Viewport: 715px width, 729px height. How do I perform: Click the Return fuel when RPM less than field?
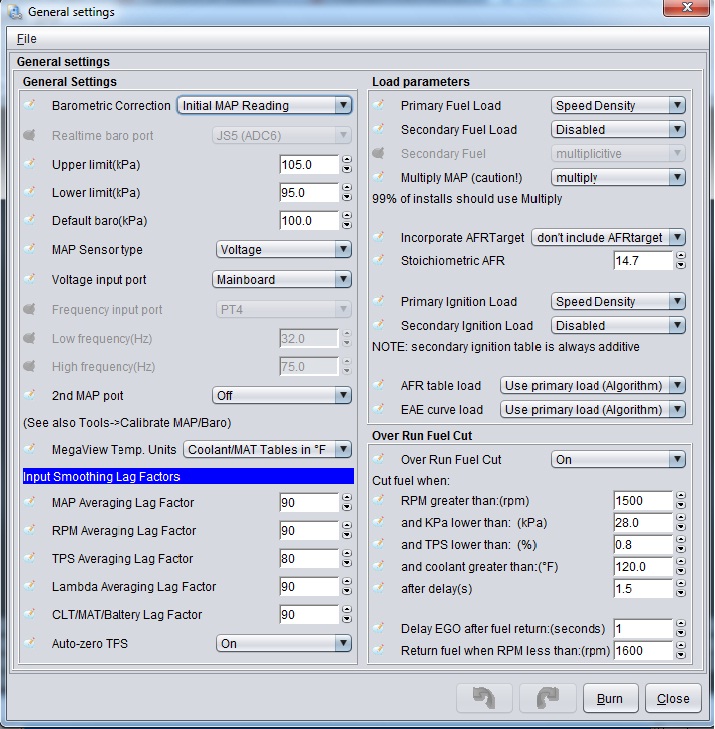(x=643, y=650)
